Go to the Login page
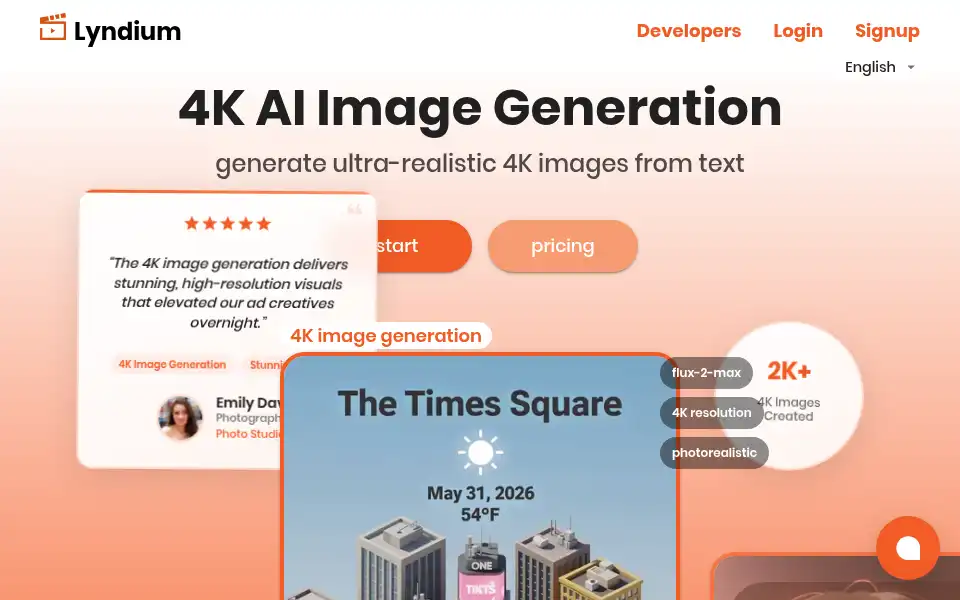 (798, 31)
